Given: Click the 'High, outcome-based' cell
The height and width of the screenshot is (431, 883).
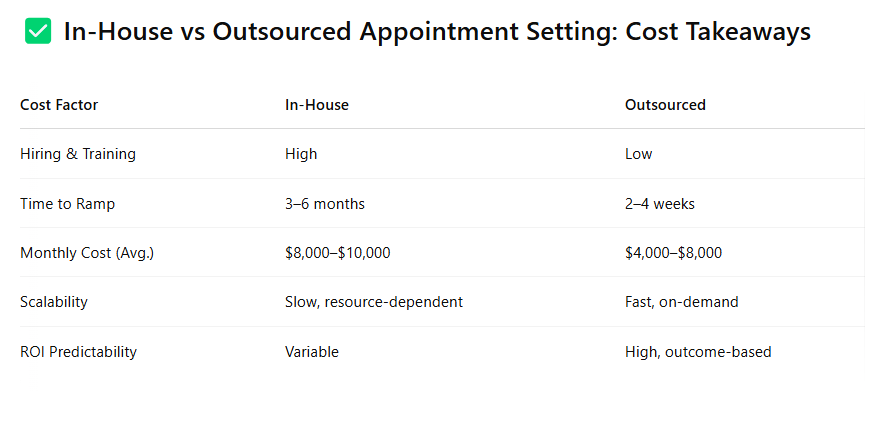Looking at the screenshot, I should click(x=698, y=352).
